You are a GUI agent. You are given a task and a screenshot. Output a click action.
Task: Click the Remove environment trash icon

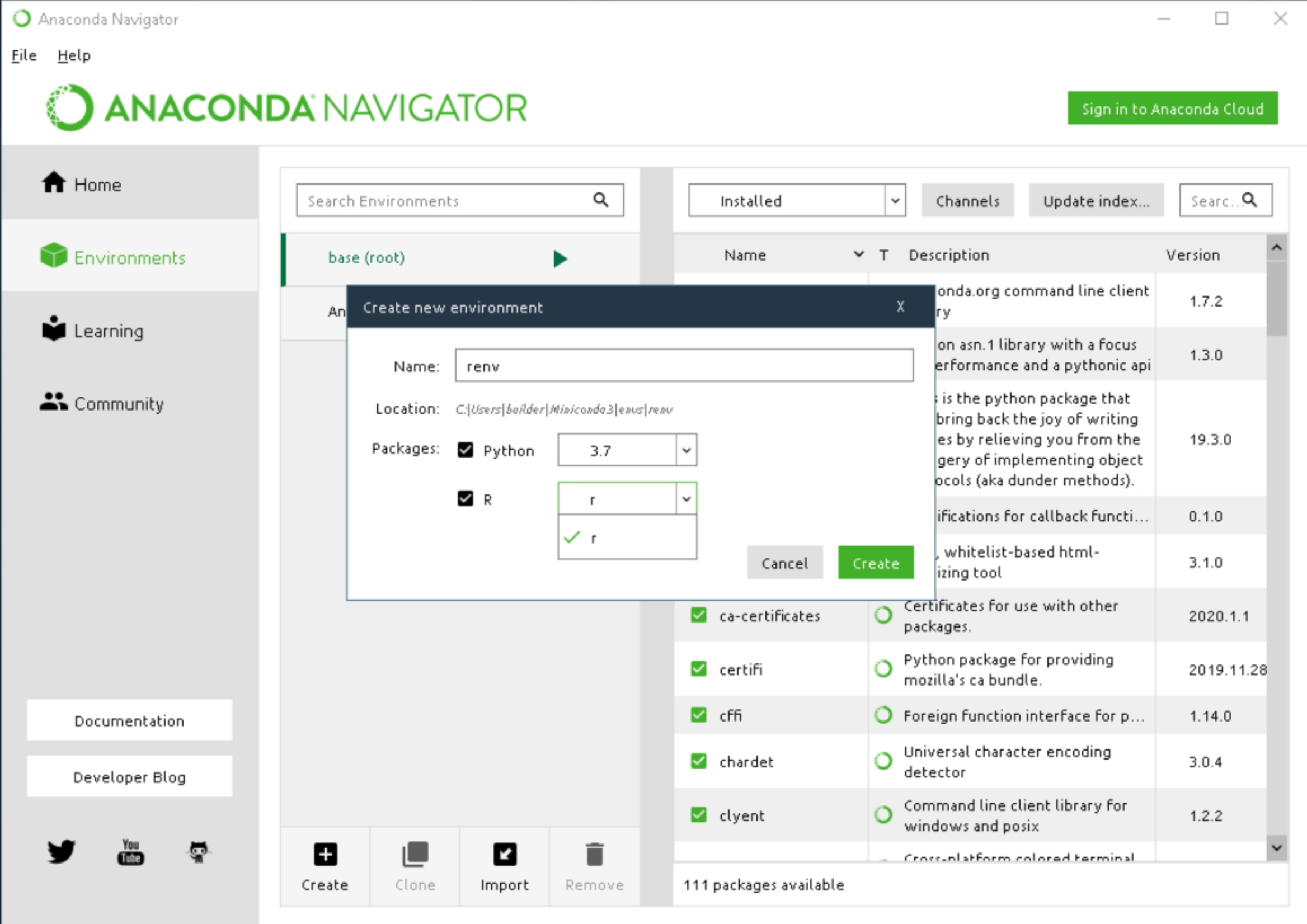coord(593,854)
